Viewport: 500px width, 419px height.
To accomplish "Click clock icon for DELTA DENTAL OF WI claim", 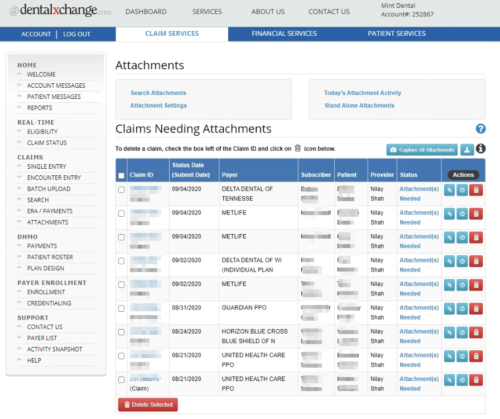I will [x=462, y=261].
